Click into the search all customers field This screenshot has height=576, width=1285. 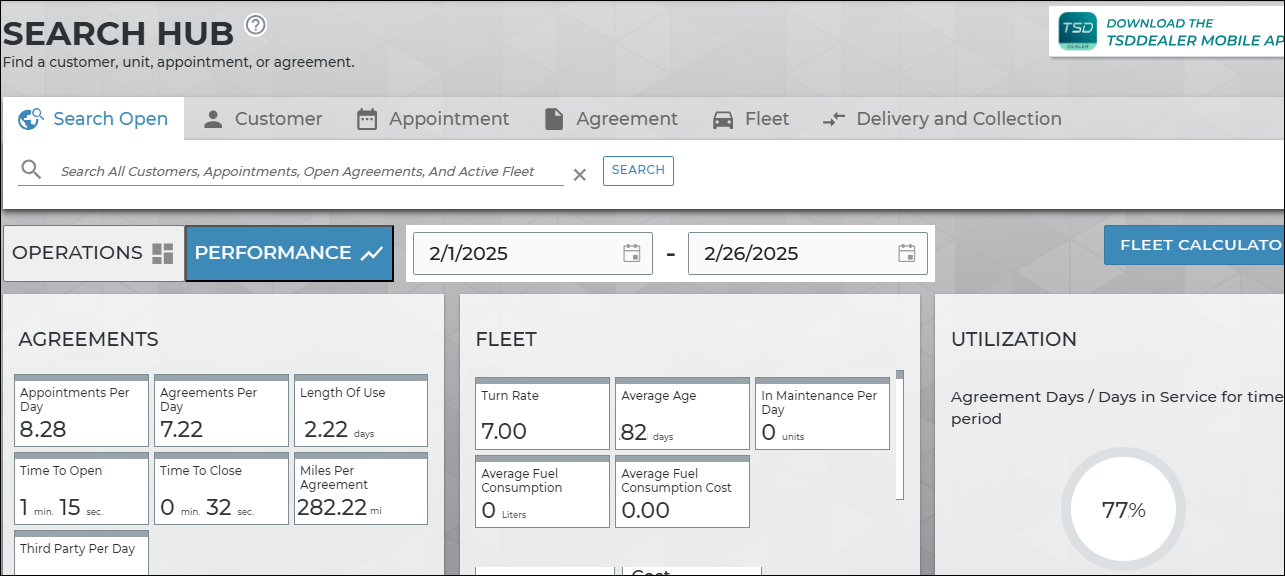click(300, 171)
